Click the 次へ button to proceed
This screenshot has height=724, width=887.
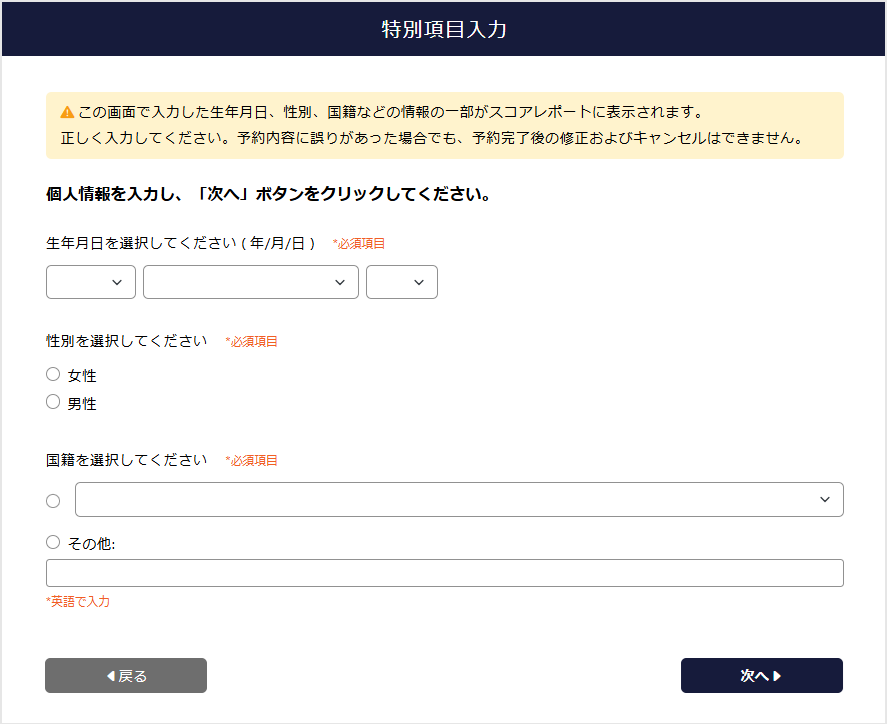[x=761, y=675]
